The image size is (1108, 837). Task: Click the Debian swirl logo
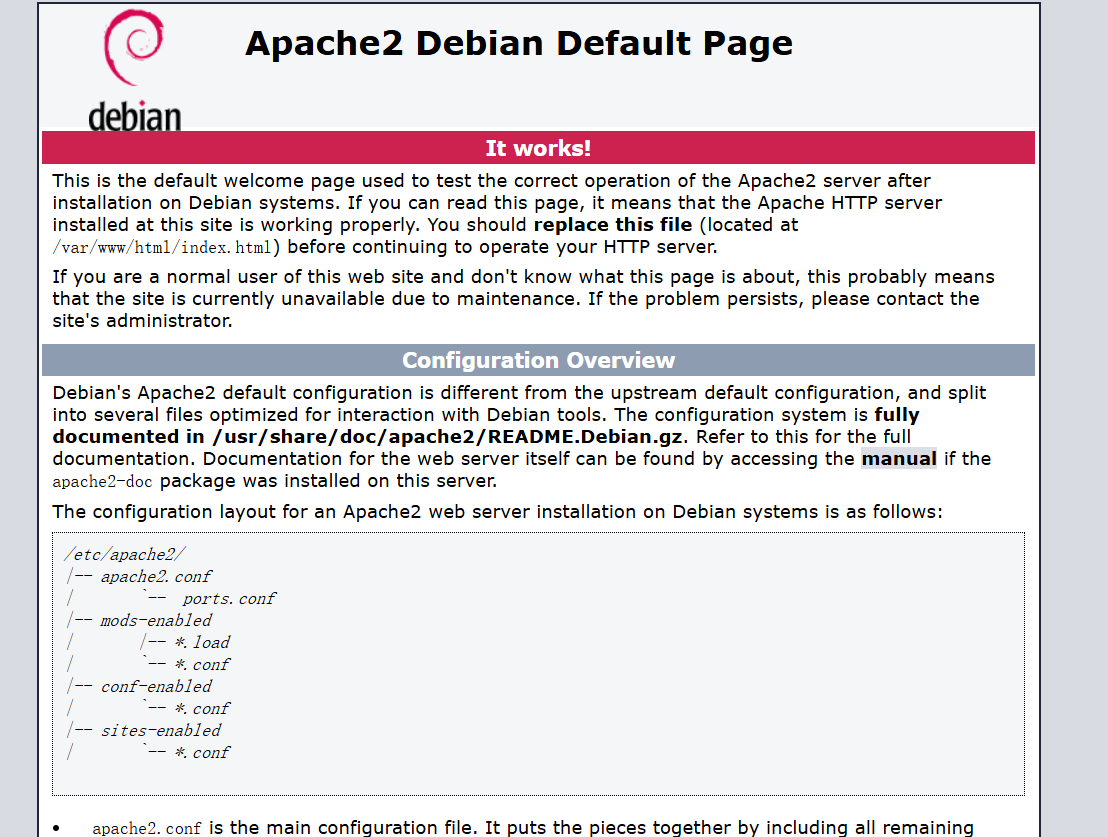(x=134, y=47)
